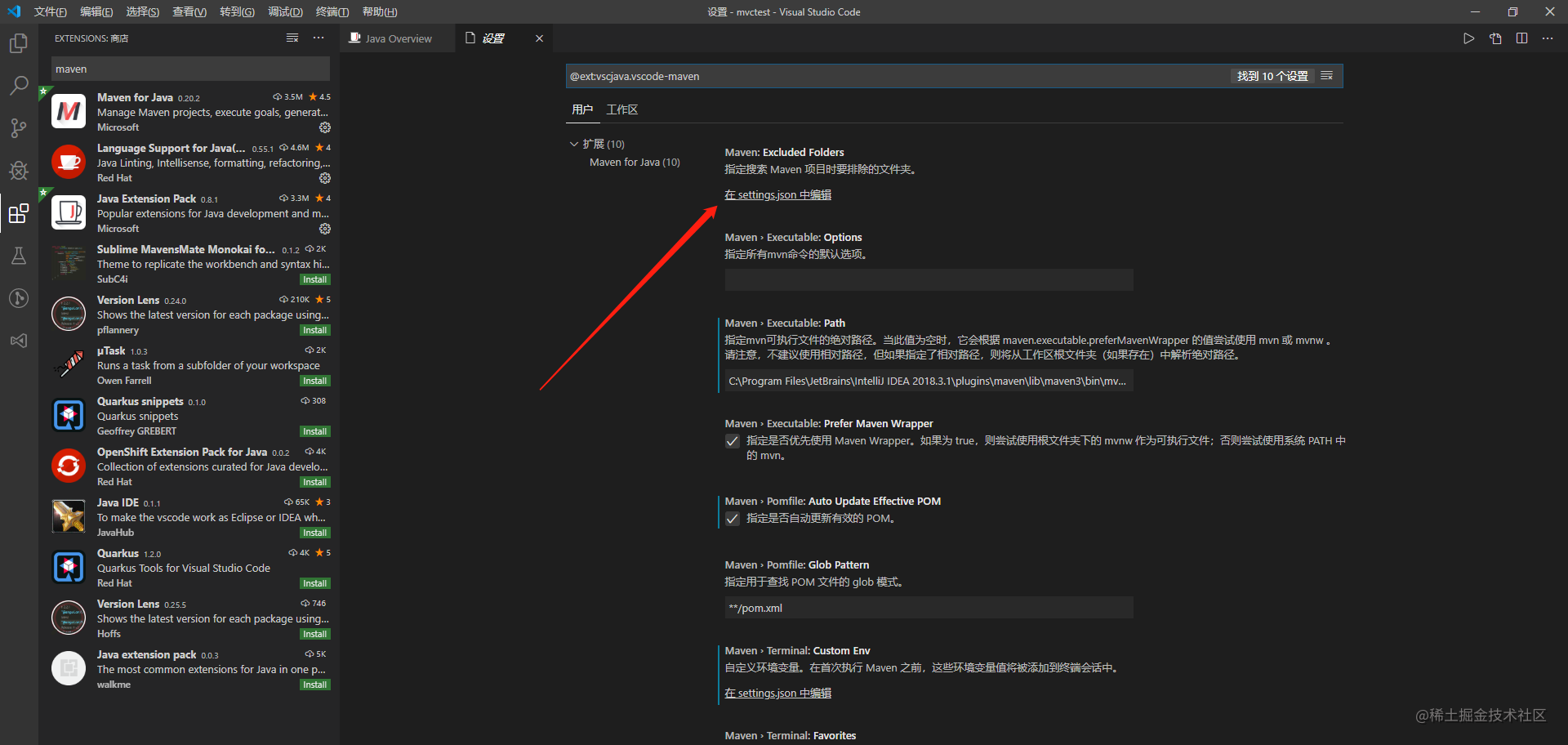Switch to the 工作区 settings tab
1568x745 pixels.
point(621,109)
